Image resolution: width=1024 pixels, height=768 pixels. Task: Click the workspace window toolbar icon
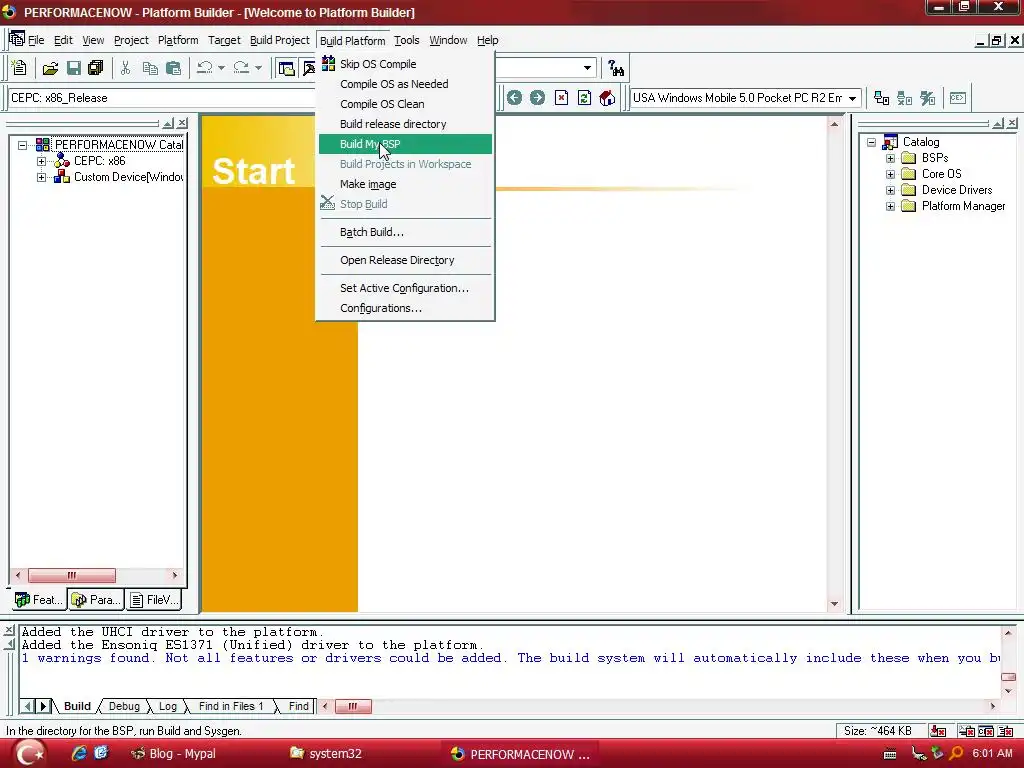pos(286,68)
